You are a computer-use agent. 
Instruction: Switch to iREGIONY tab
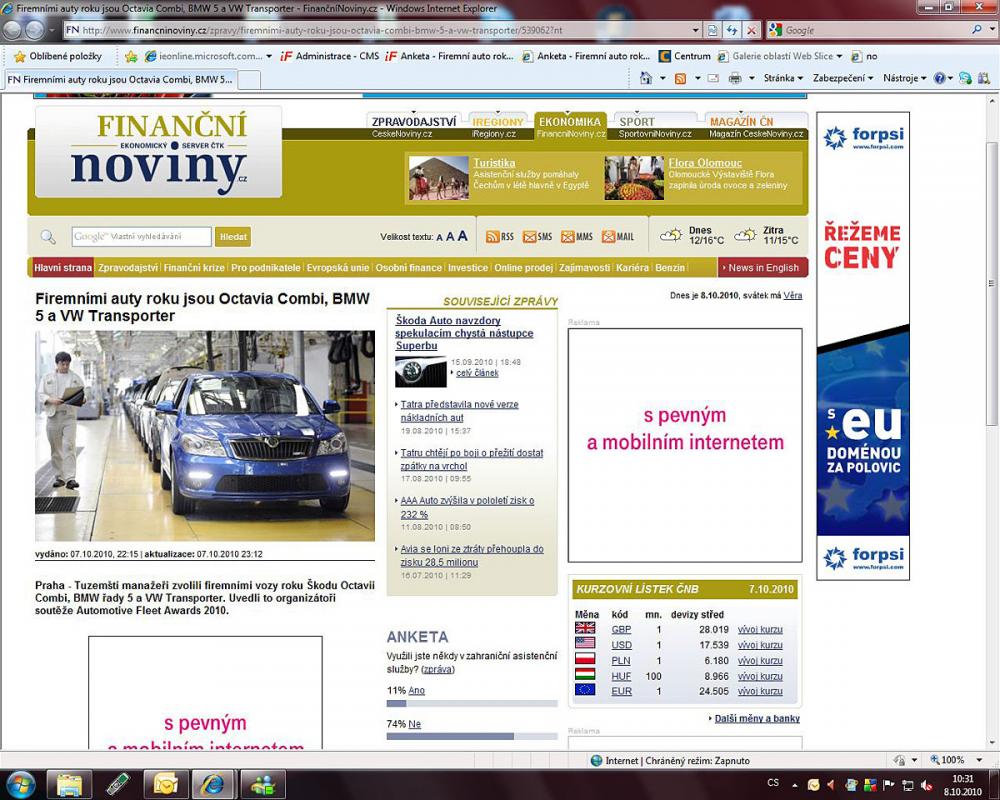497,122
